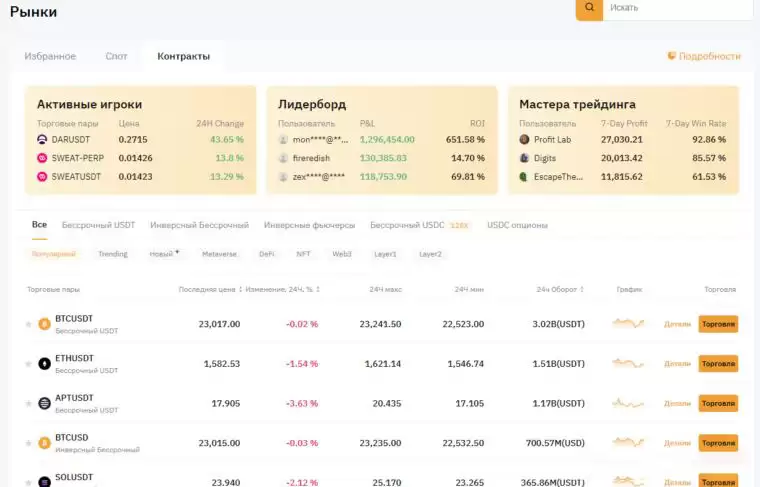Open the Бессрочный USDT tab
The height and width of the screenshot is (487, 760).
98,225
